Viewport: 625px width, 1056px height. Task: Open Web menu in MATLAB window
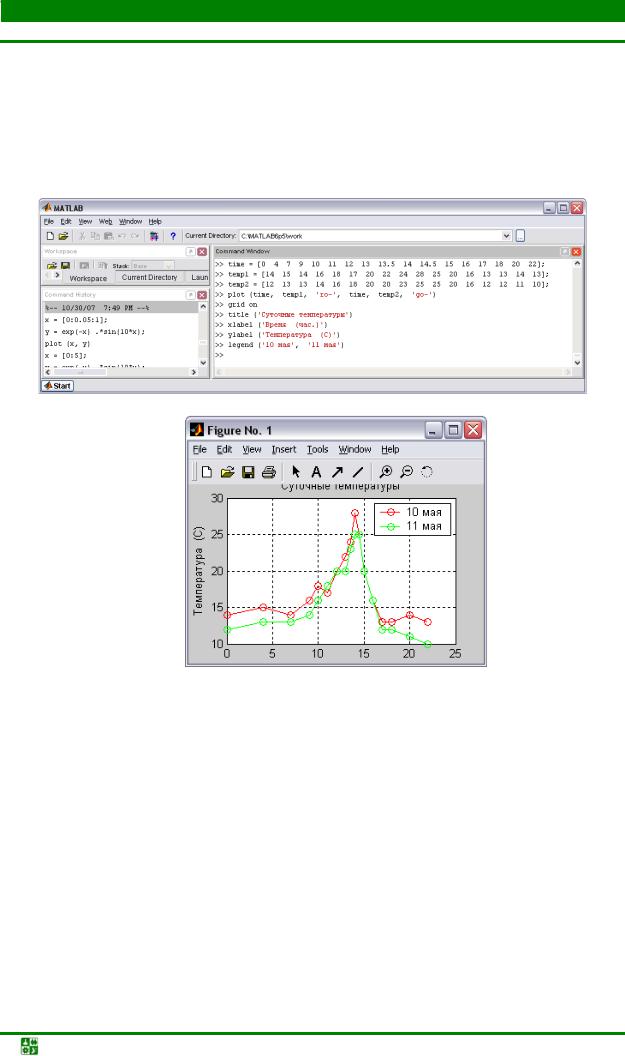(x=106, y=222)
